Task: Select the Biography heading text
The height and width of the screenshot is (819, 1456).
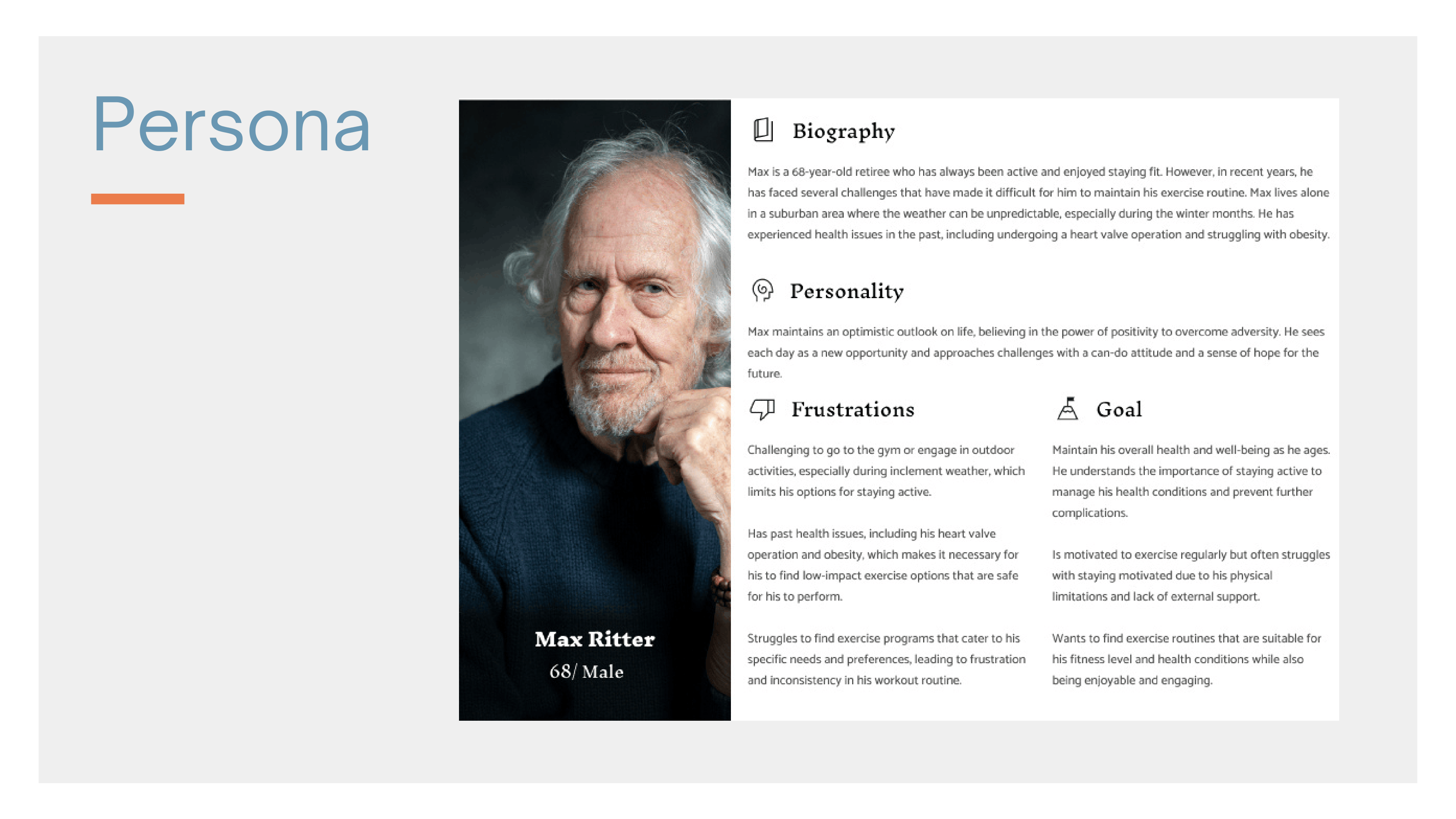Action: click(x=843, y=131)
